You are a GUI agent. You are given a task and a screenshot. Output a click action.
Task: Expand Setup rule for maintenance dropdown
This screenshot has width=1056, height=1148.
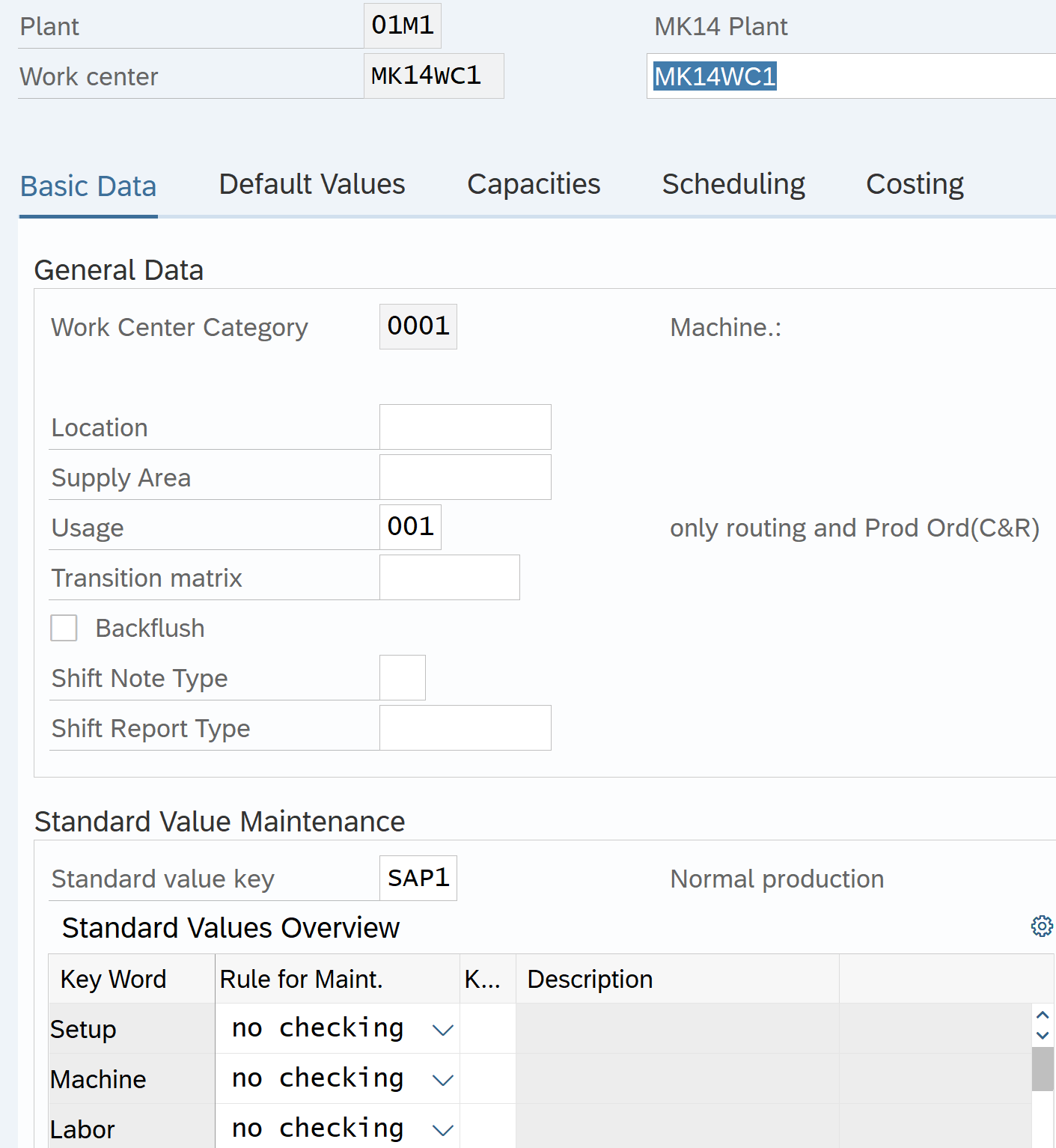pyautogui.click(x=442, y=1030)
